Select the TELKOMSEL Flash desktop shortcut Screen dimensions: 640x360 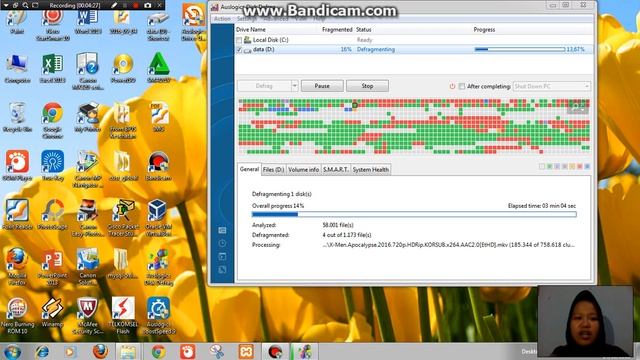point(123,315)
